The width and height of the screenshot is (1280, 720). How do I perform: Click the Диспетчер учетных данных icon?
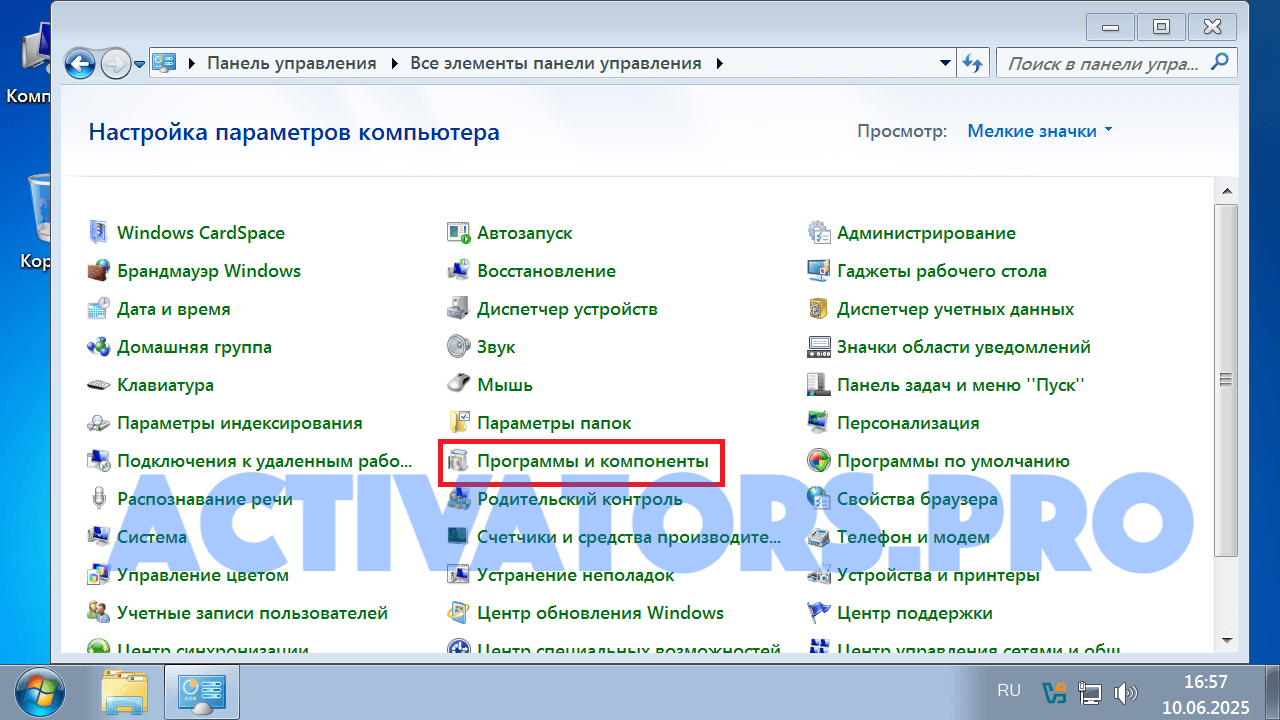point(818,309)
